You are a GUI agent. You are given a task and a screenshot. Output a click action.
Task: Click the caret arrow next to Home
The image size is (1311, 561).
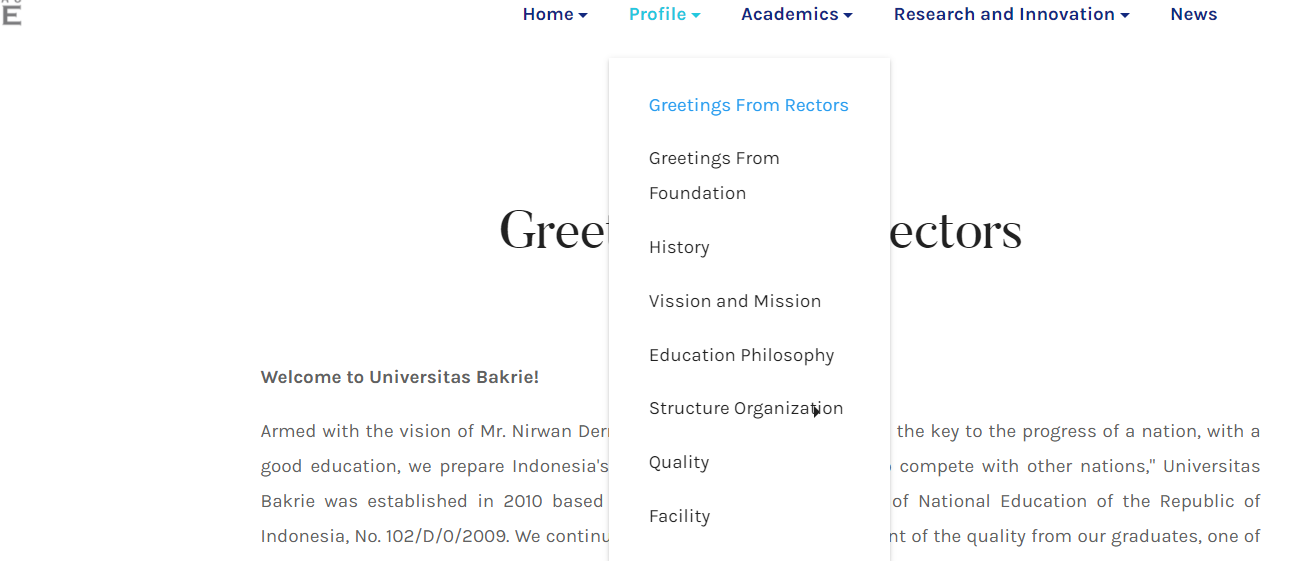point(583,15)
